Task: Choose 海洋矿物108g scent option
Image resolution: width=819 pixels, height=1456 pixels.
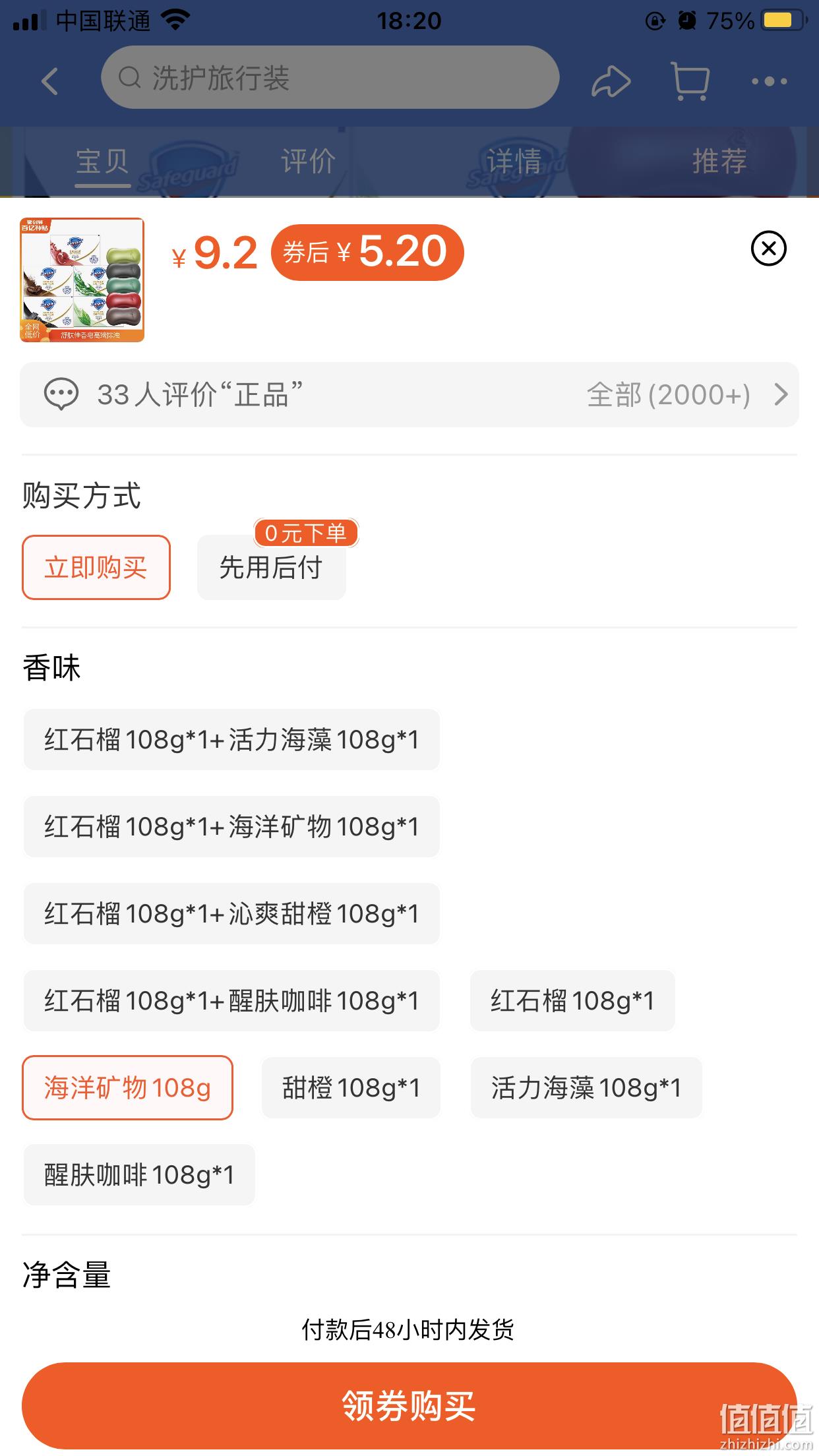Action: (127, 1087)
